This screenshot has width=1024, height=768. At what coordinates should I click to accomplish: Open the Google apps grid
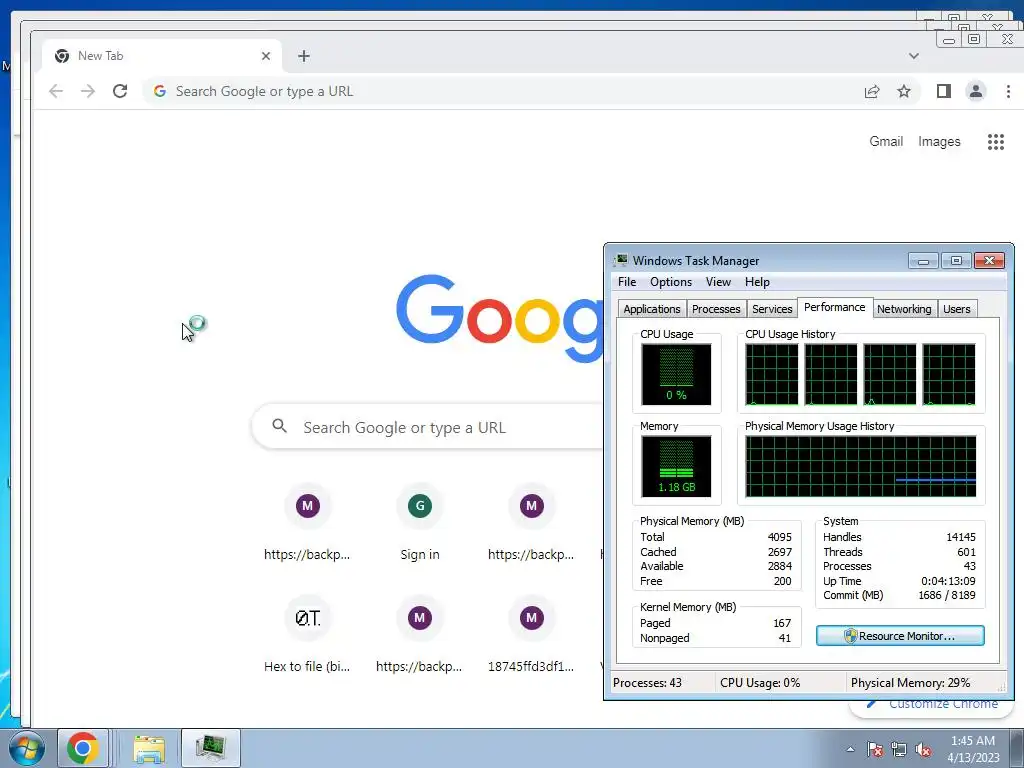click(x=995, y=142)
